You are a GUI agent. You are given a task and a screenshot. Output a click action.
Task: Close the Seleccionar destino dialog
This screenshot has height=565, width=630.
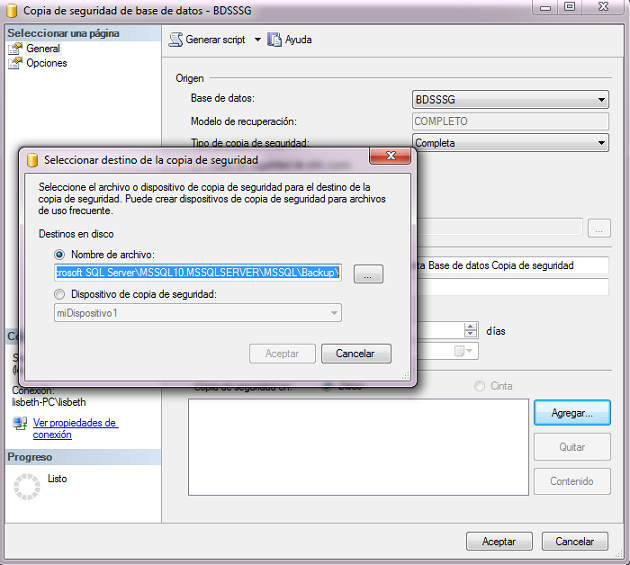tap(391, 158)
